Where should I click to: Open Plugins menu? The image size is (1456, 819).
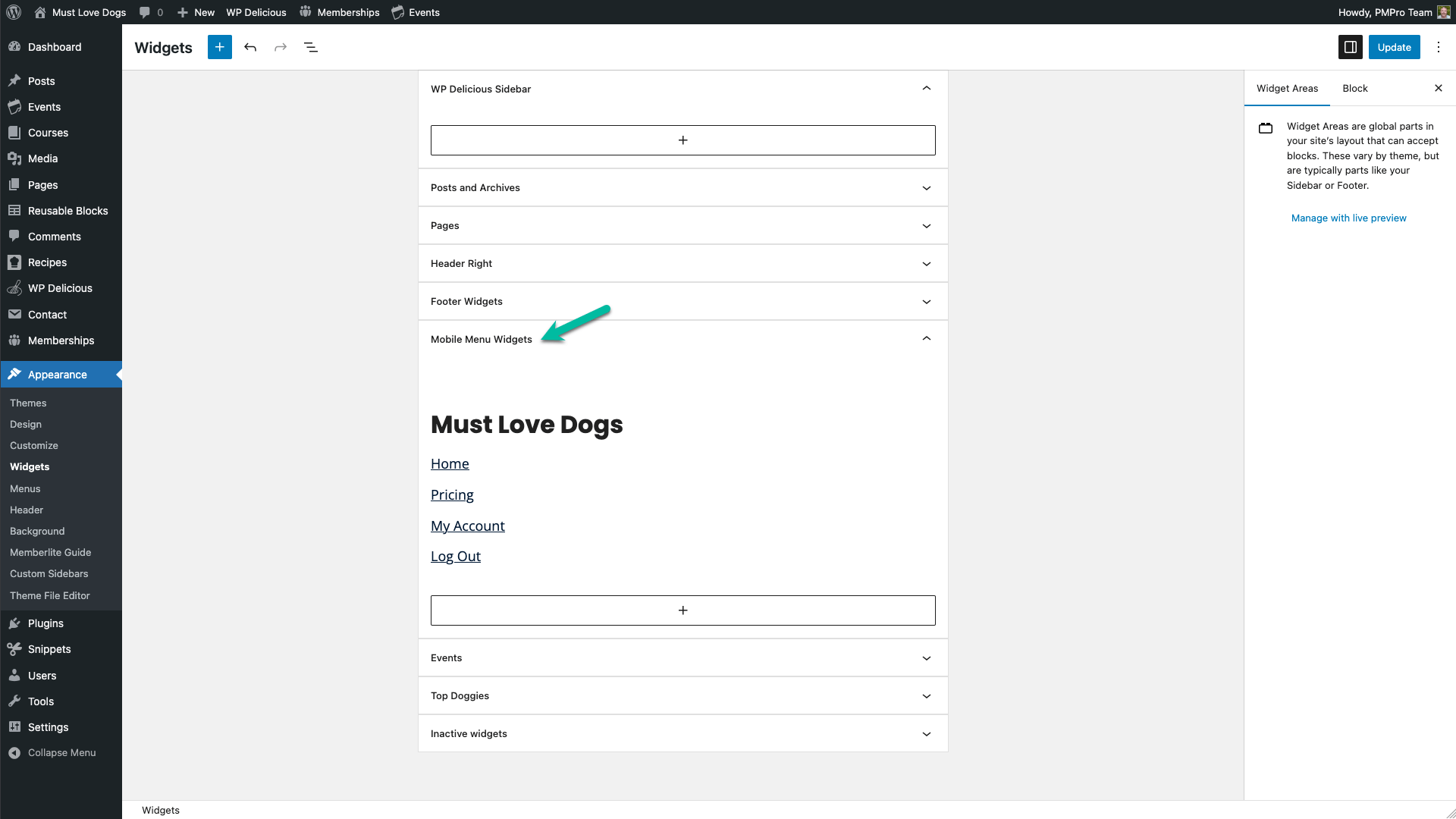[61, 623]
